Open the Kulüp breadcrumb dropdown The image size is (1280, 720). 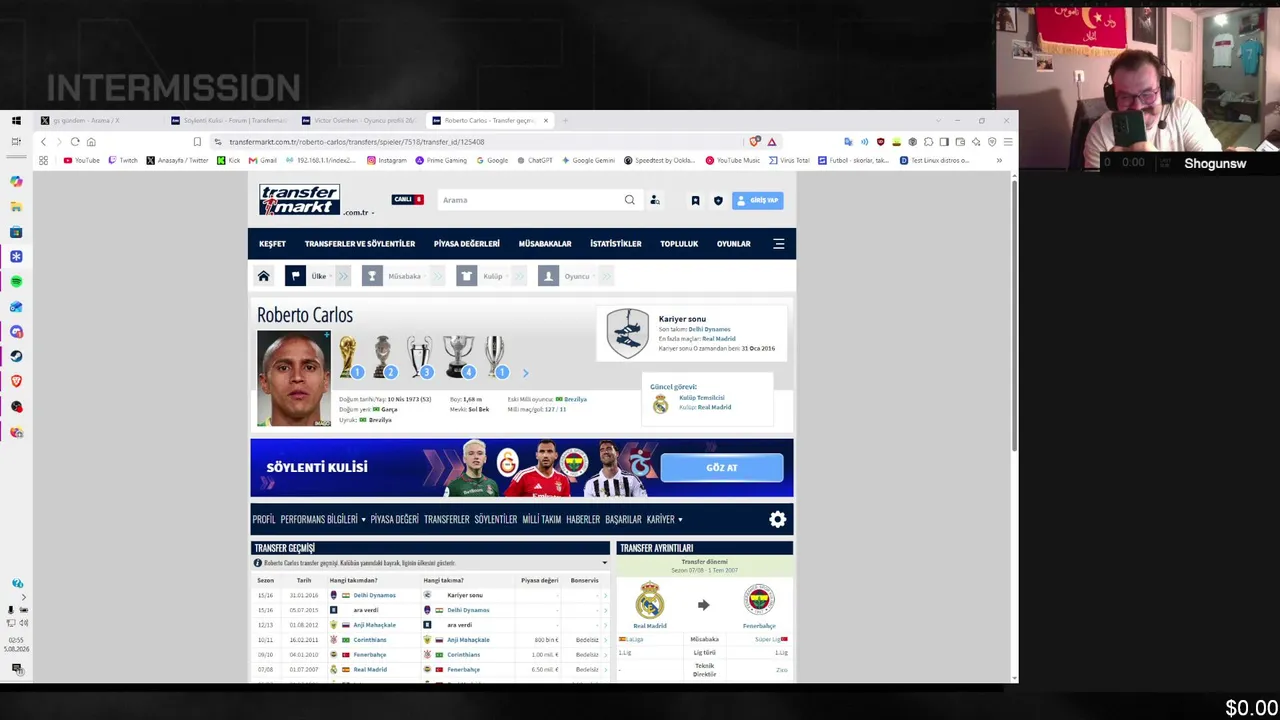point(493,276)
